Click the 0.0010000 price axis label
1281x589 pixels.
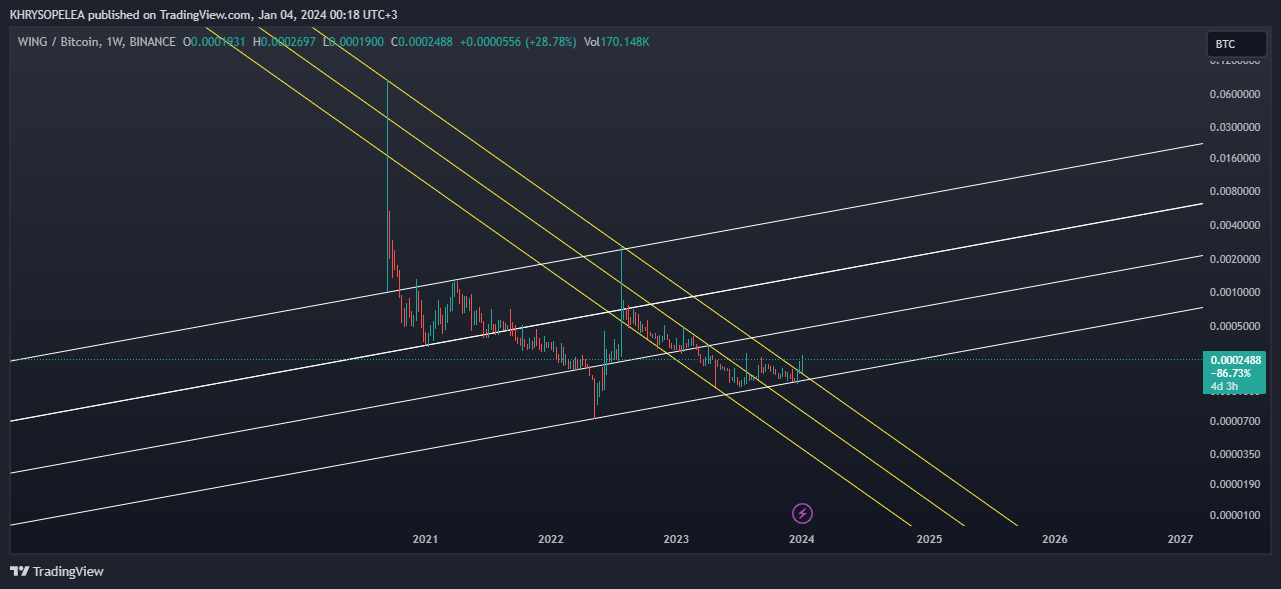pyautogui.click(x=1235, y=293)
